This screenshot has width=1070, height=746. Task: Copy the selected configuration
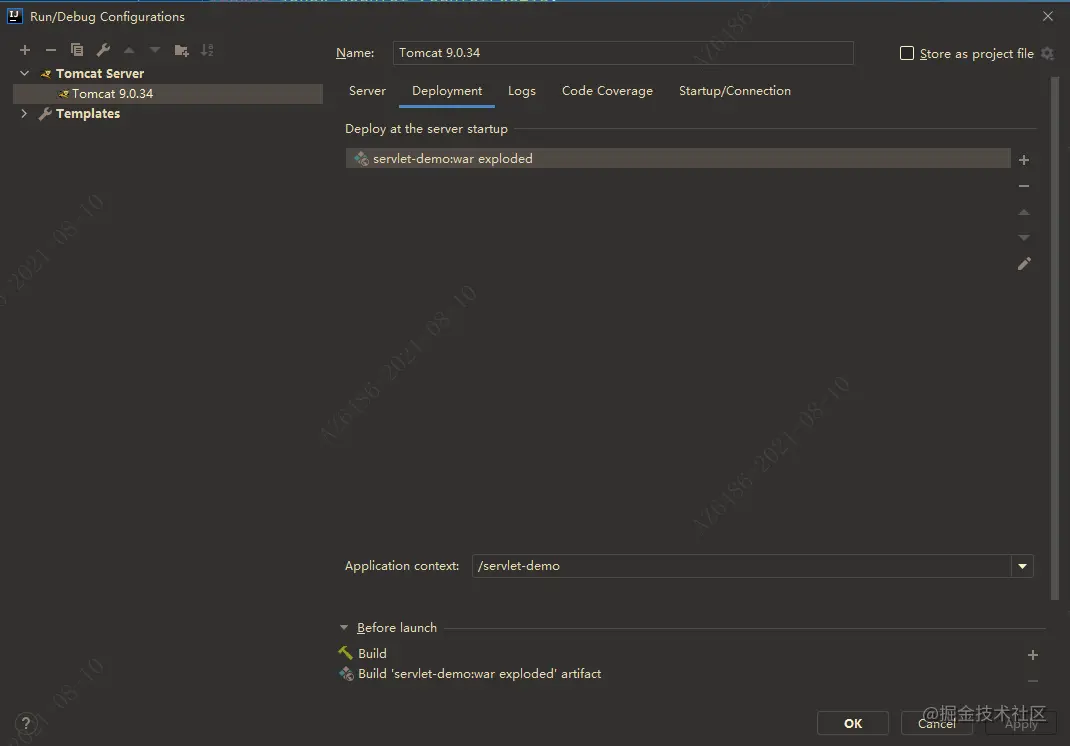(76, 50)
